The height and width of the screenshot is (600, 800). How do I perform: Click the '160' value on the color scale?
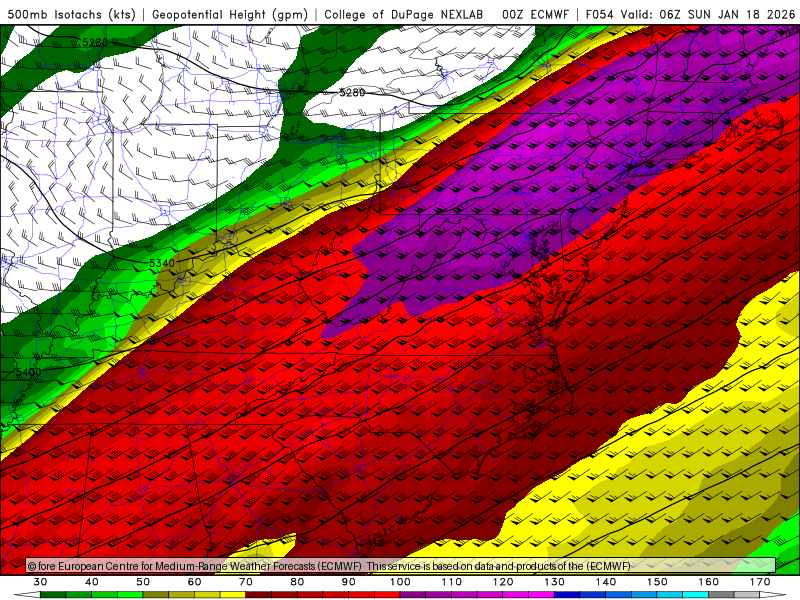tap(709, 582)
